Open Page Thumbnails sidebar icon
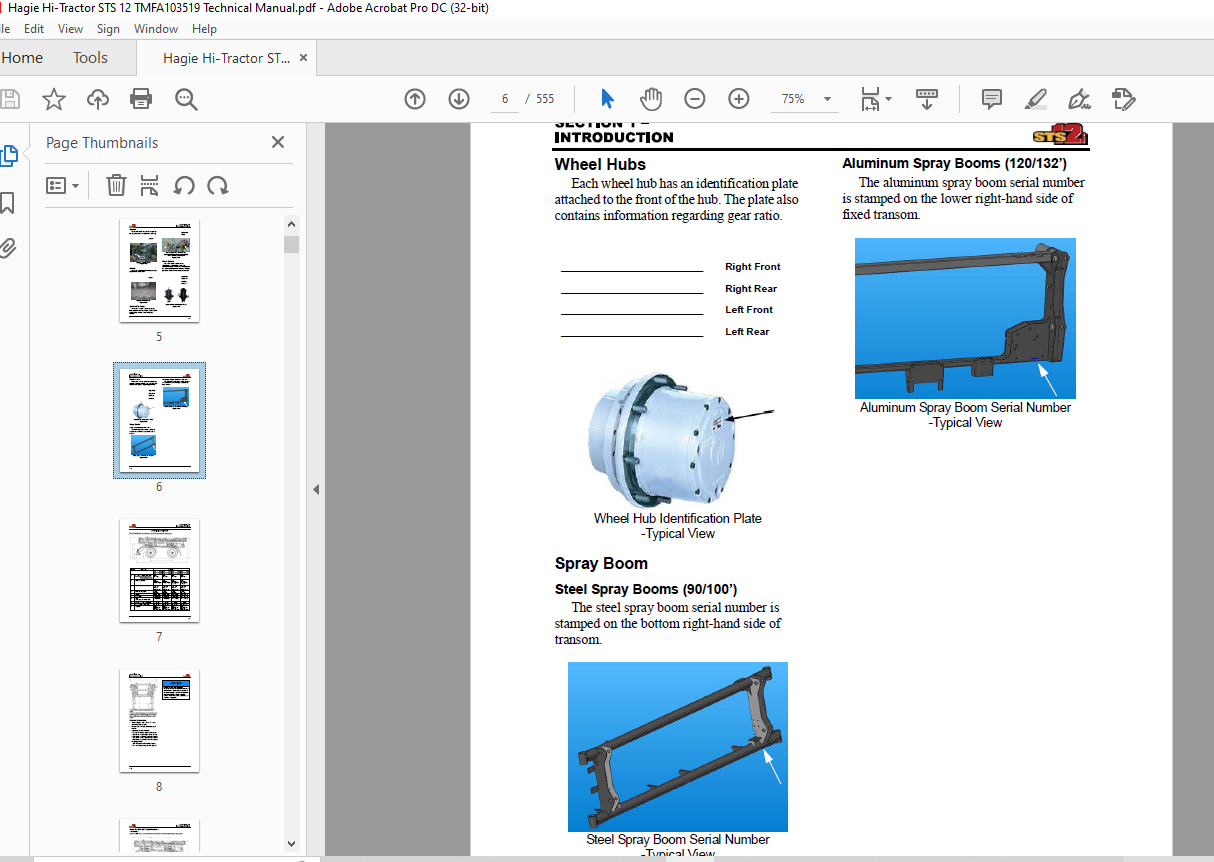 (x=8, y=155)
